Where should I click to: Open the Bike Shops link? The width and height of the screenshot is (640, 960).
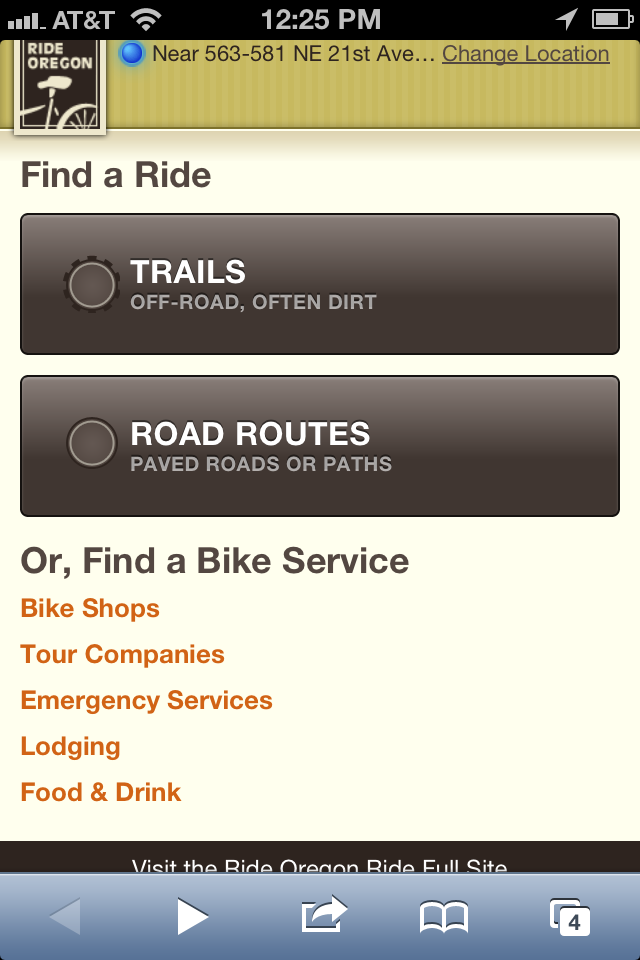pos(90,609)
